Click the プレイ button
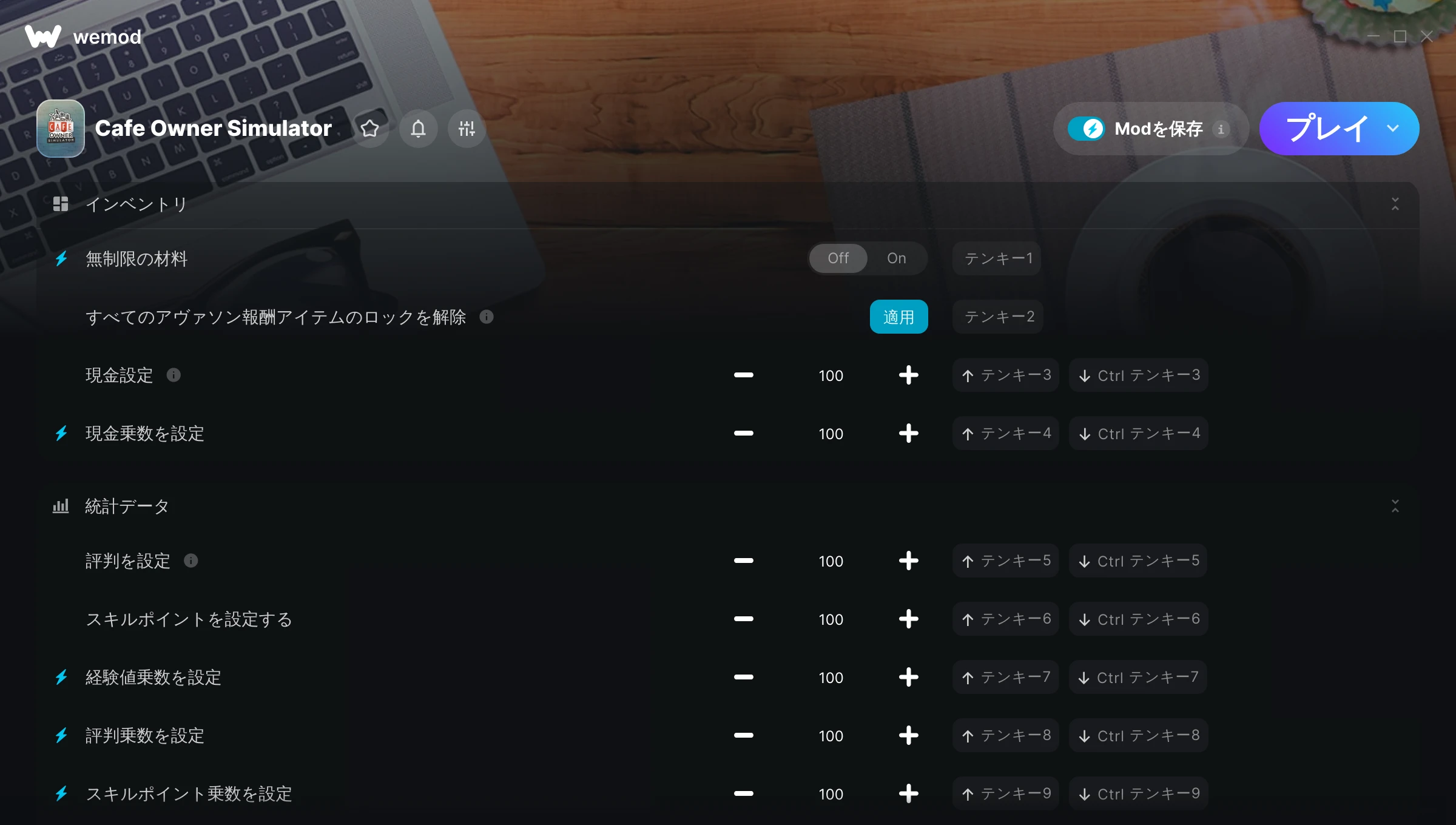 pyautogui.click(x=1326, y=129)
